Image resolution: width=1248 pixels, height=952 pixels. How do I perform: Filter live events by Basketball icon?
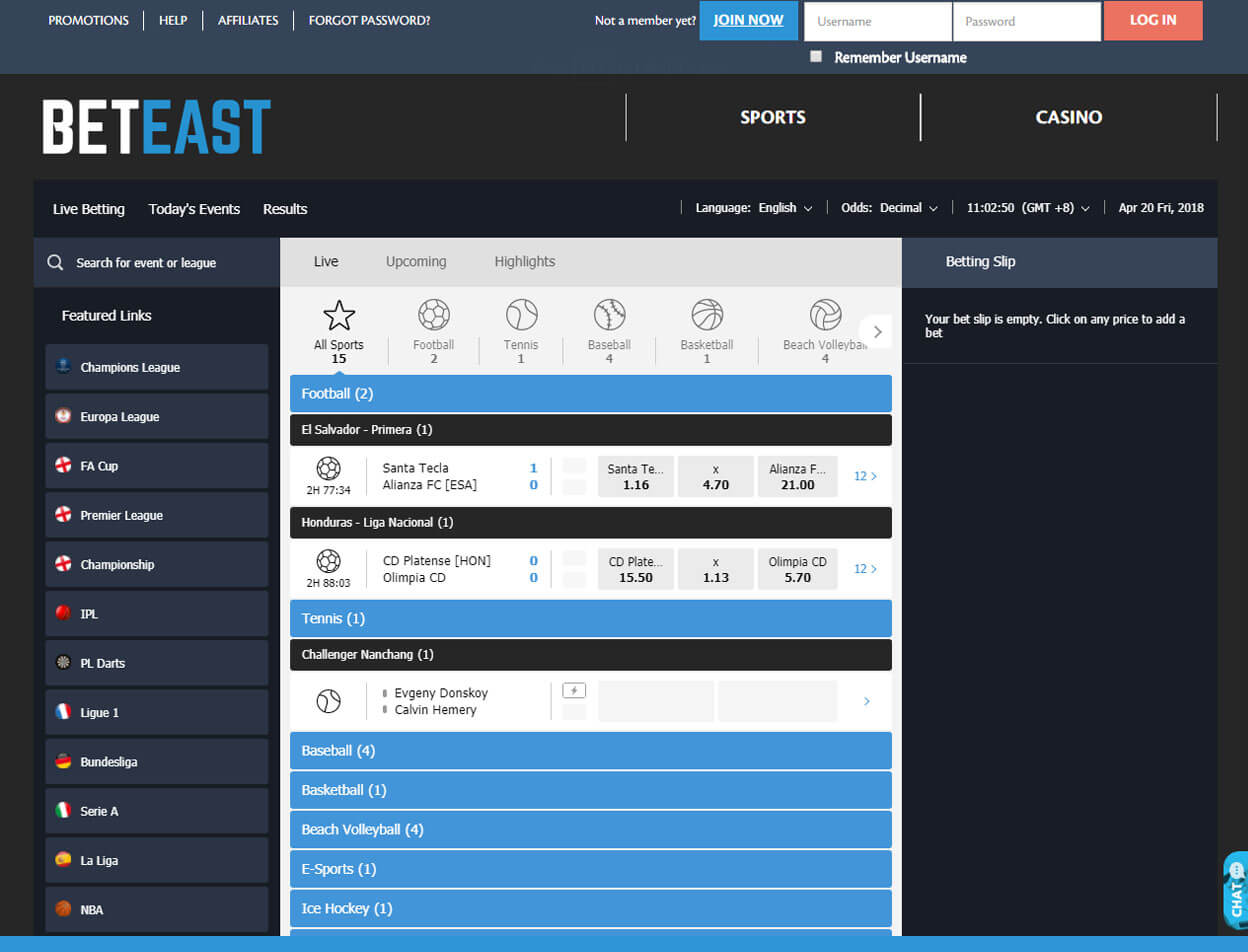pos(707,315)
